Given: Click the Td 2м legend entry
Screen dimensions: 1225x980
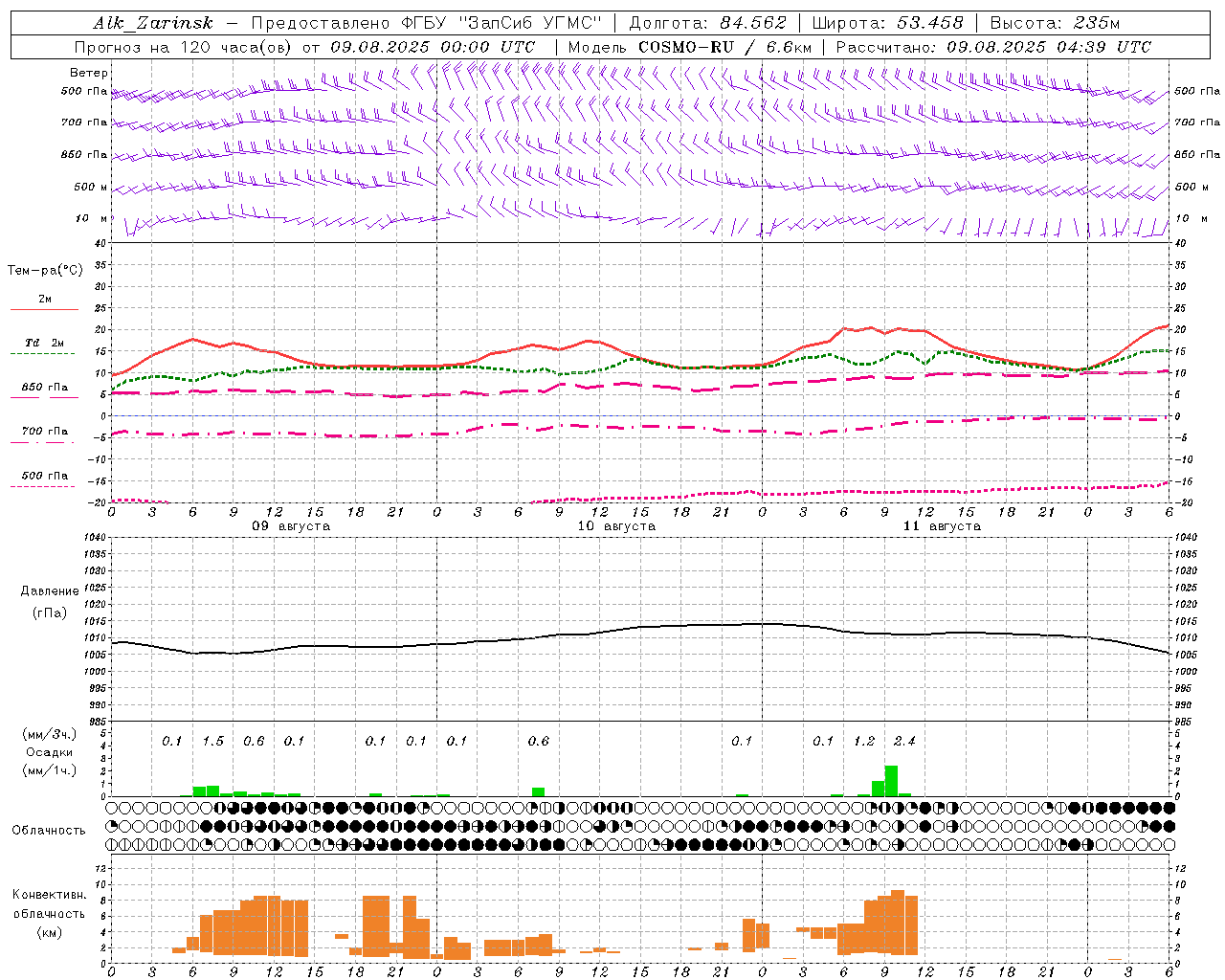Looking at the screenshot, I should 44,343.
